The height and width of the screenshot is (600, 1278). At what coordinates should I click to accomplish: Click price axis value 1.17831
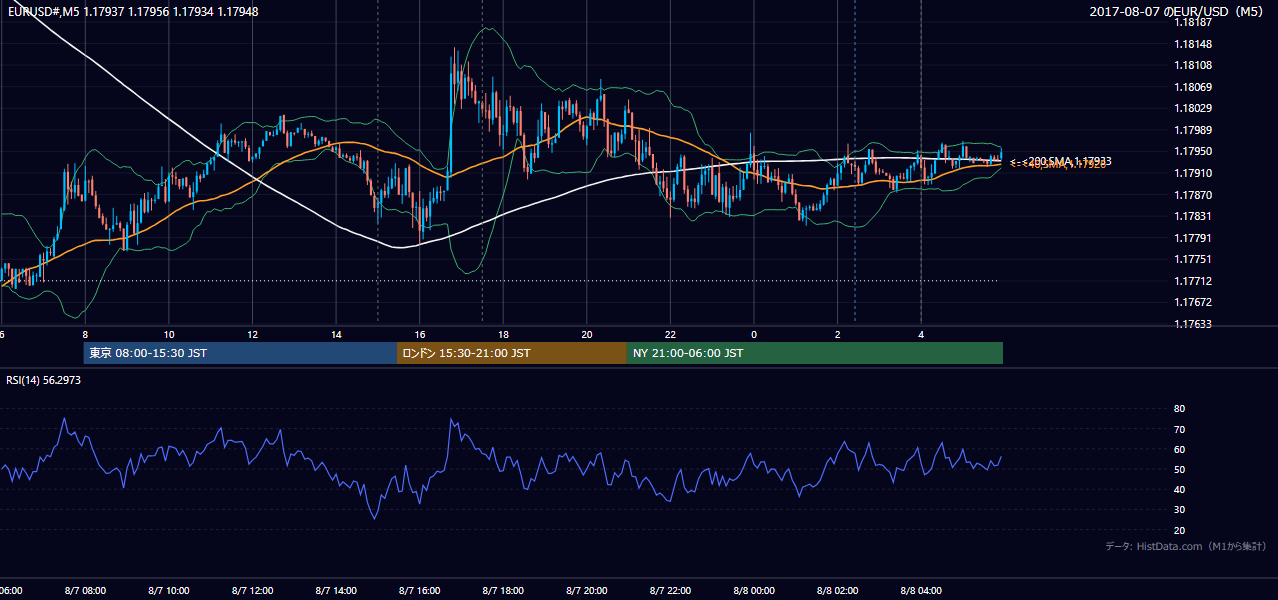coord(1192,216)
